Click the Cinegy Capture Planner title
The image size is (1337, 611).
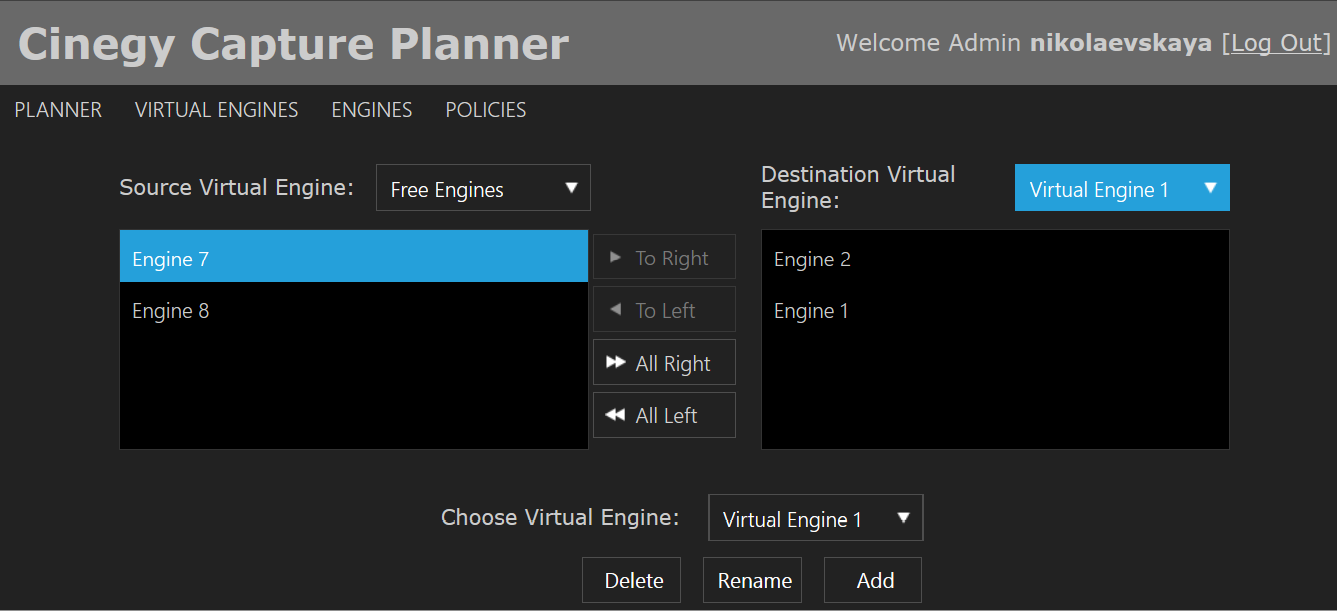pos(293,44)
